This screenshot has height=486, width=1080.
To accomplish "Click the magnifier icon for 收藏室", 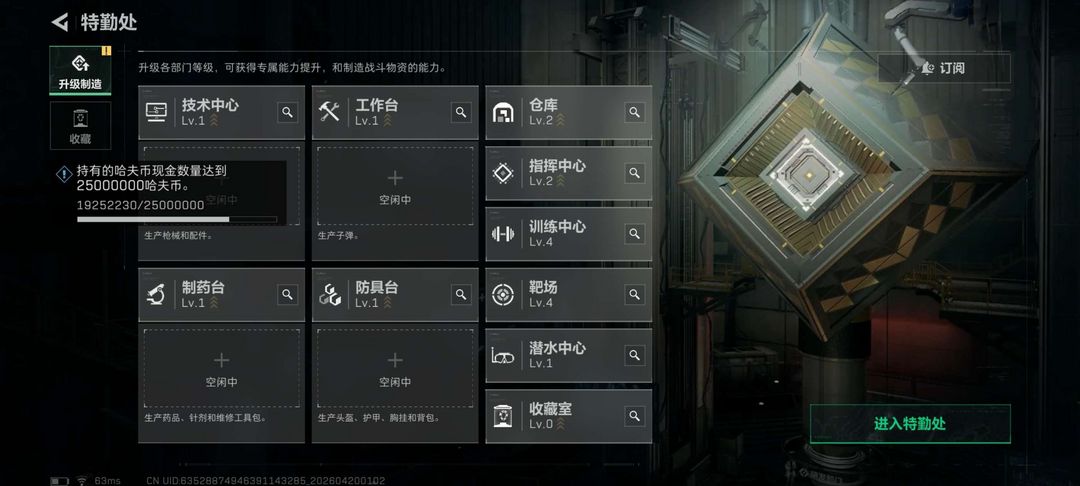I will 634,416.
